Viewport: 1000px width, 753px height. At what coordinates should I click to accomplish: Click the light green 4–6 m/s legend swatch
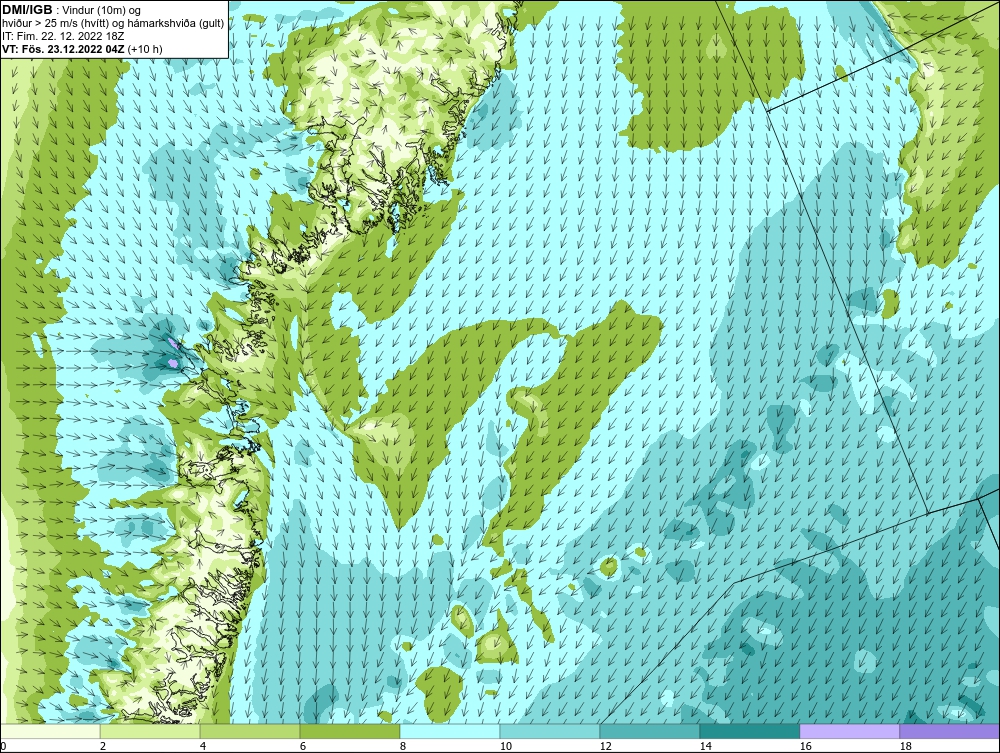(x=250, y=731)
